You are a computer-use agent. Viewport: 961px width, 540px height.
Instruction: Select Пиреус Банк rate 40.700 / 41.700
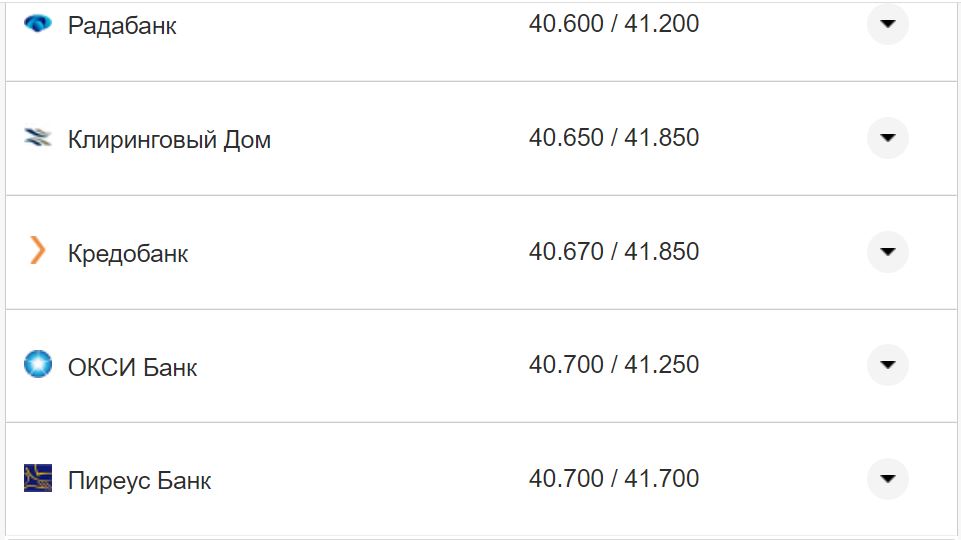(614, 479)
